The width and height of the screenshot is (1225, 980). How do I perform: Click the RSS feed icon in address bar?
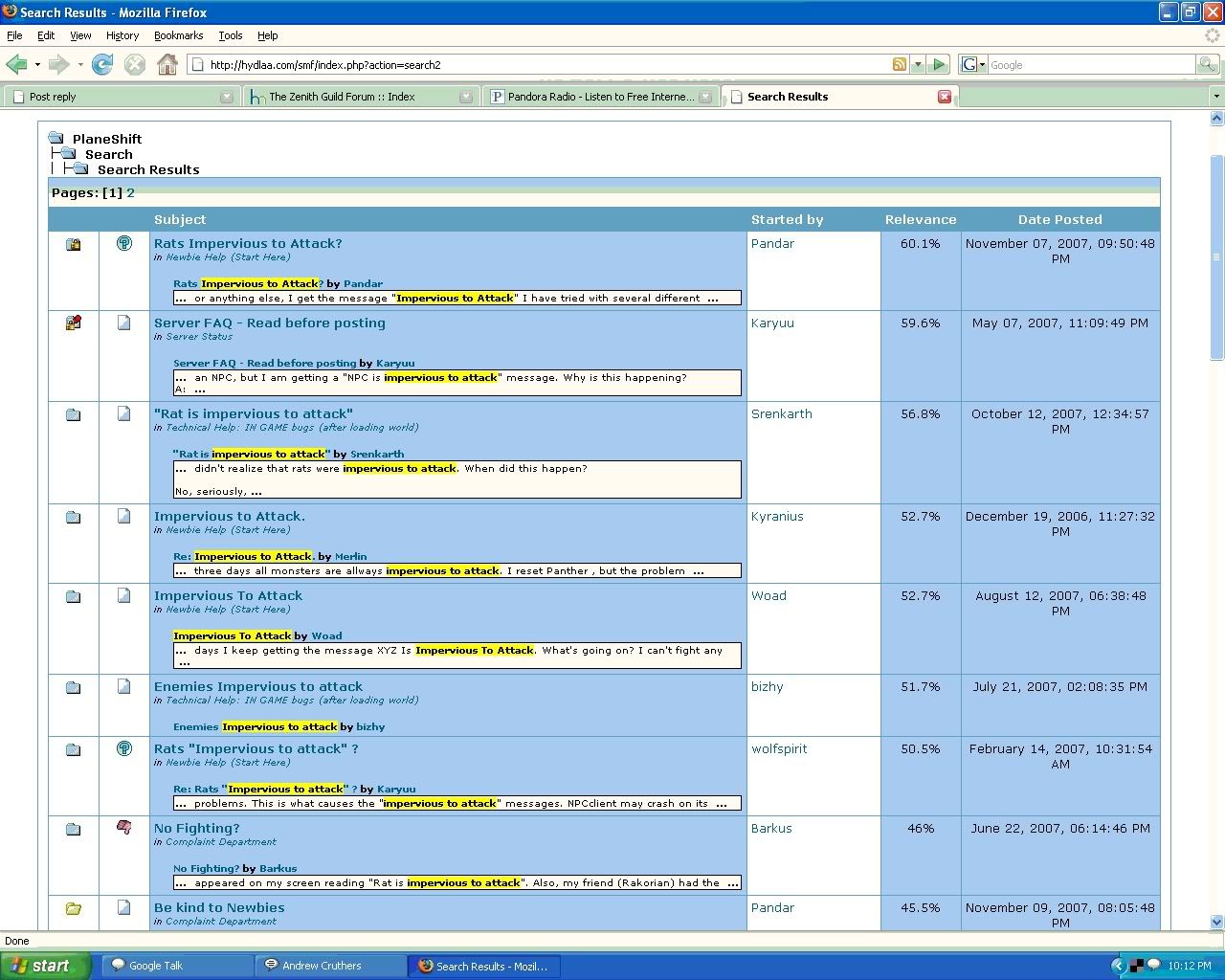click(x=899, y=64)
